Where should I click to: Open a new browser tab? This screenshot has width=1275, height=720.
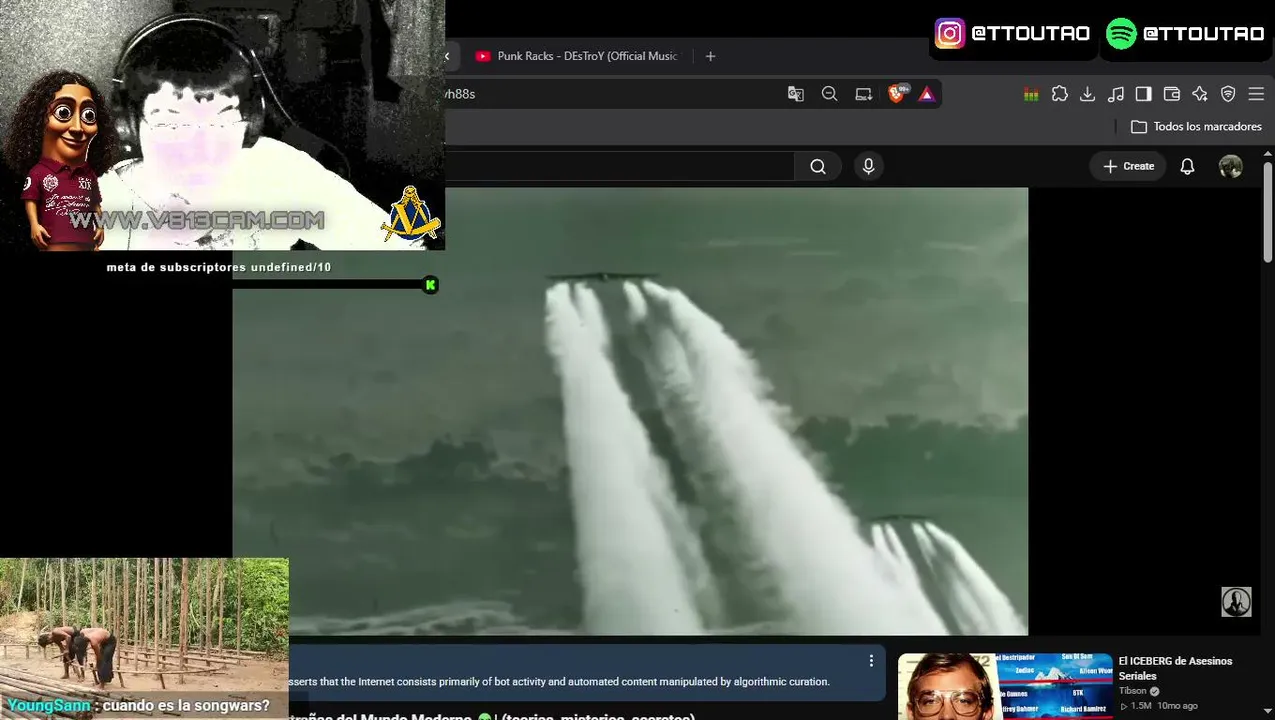710,56
